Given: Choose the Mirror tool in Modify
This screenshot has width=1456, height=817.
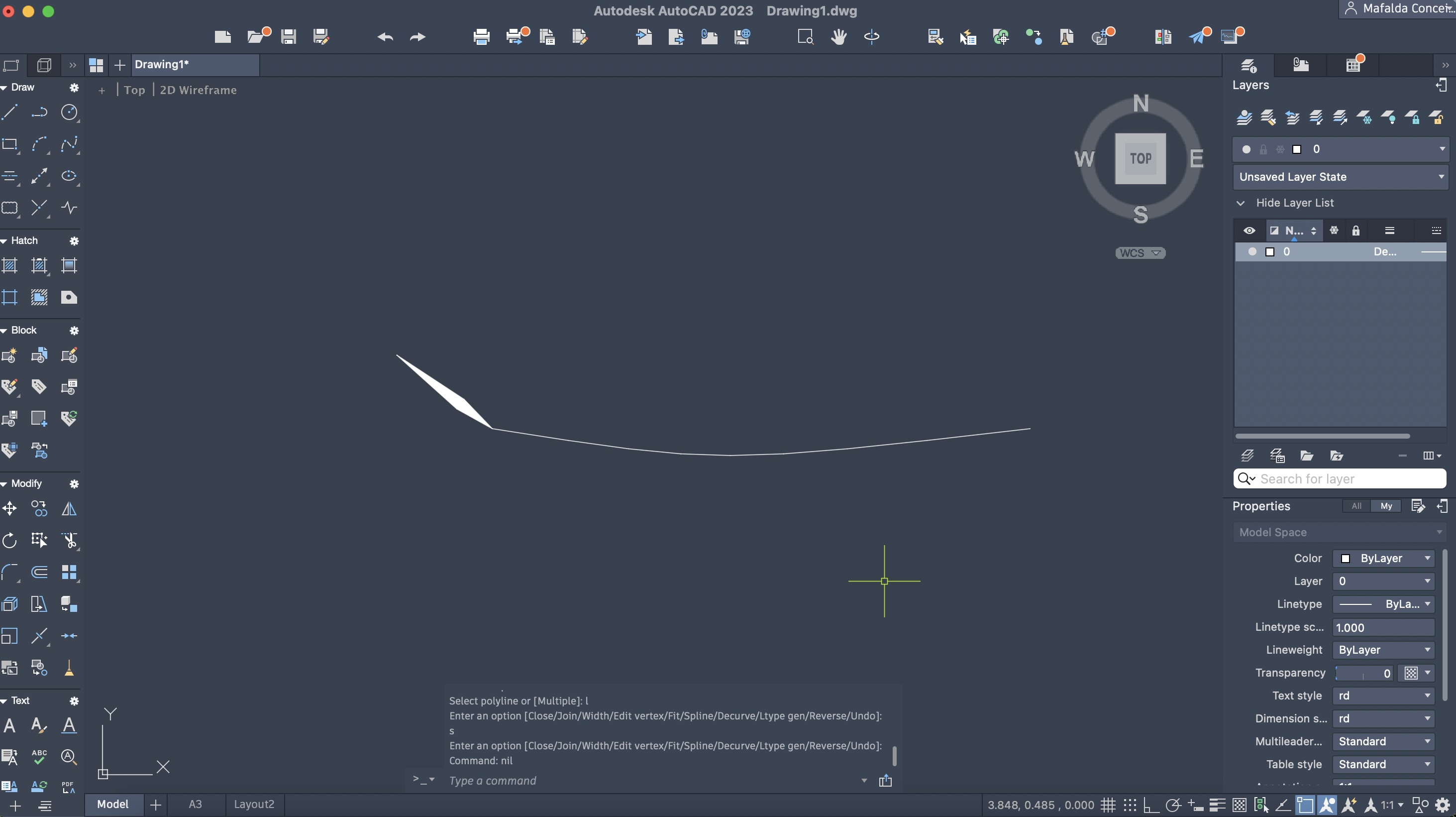Looking at the screenshot, I should [69, 509].
